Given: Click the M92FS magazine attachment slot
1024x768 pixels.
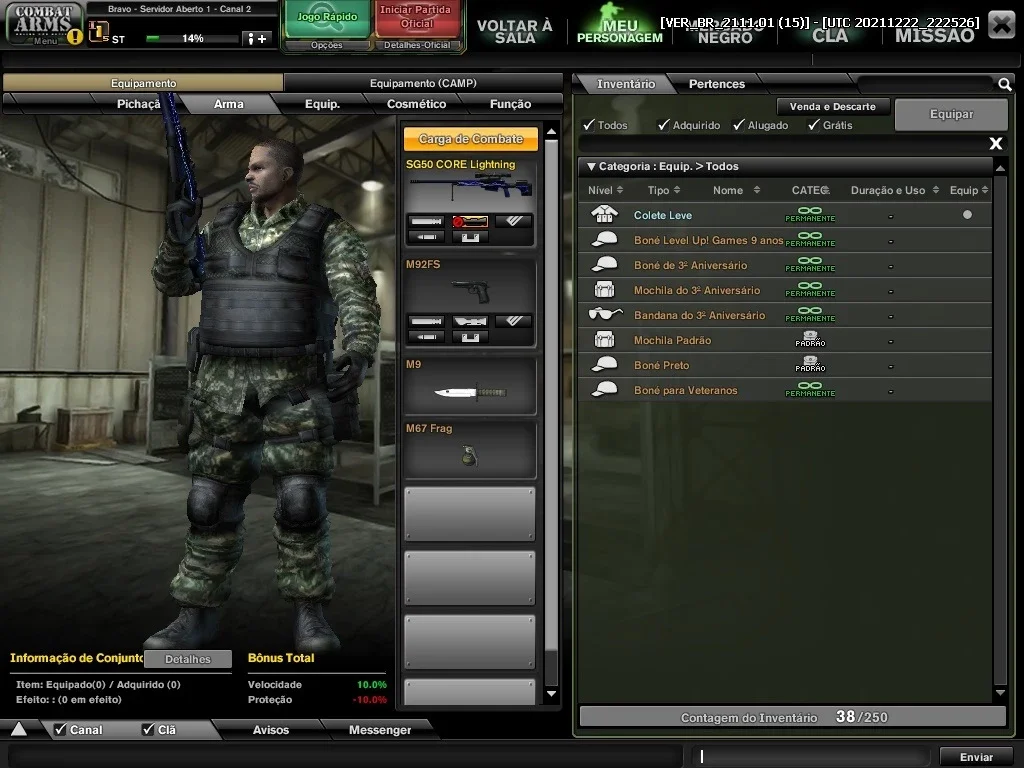Looking at the screenshot, I should pyautogui.click(x=470, y=337).
